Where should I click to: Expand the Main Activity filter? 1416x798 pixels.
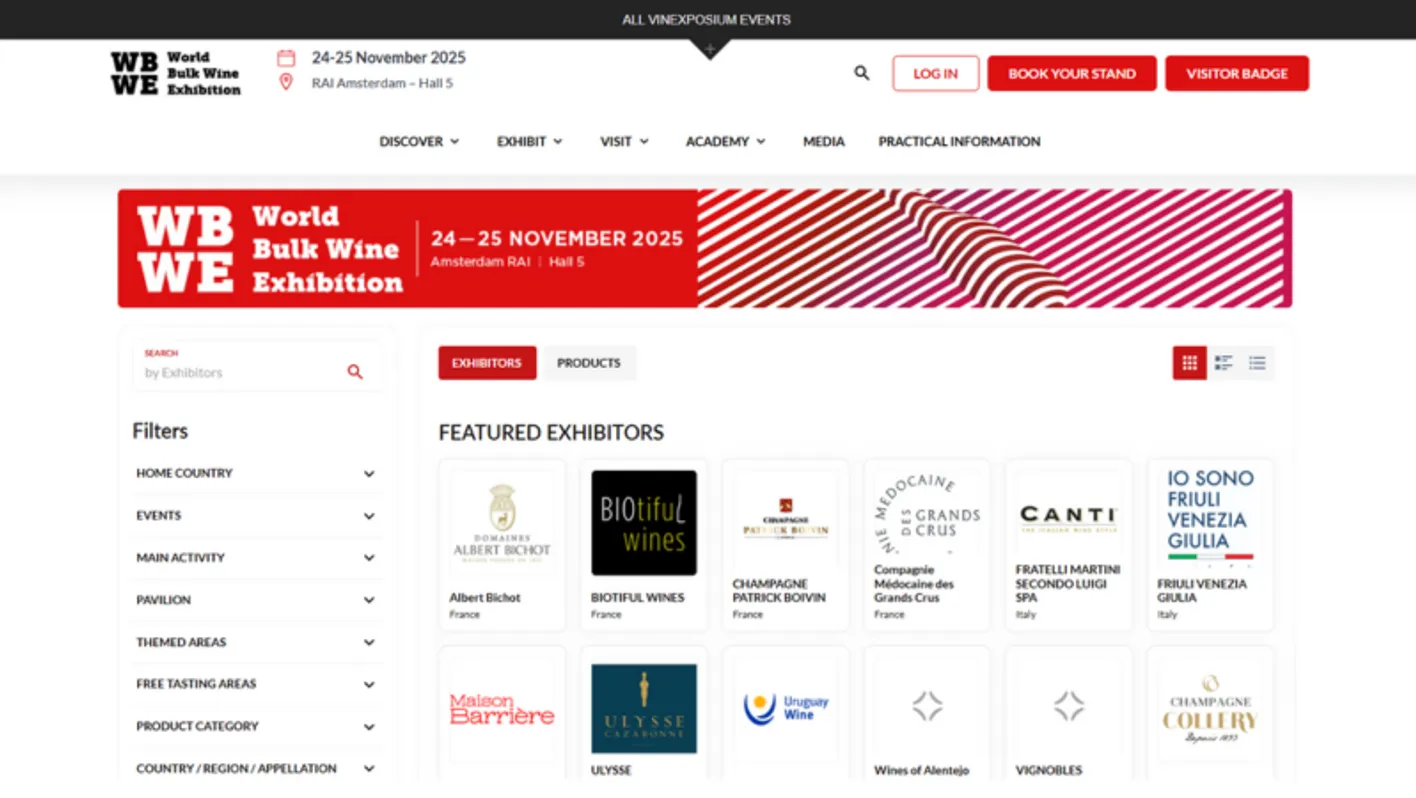257,558
